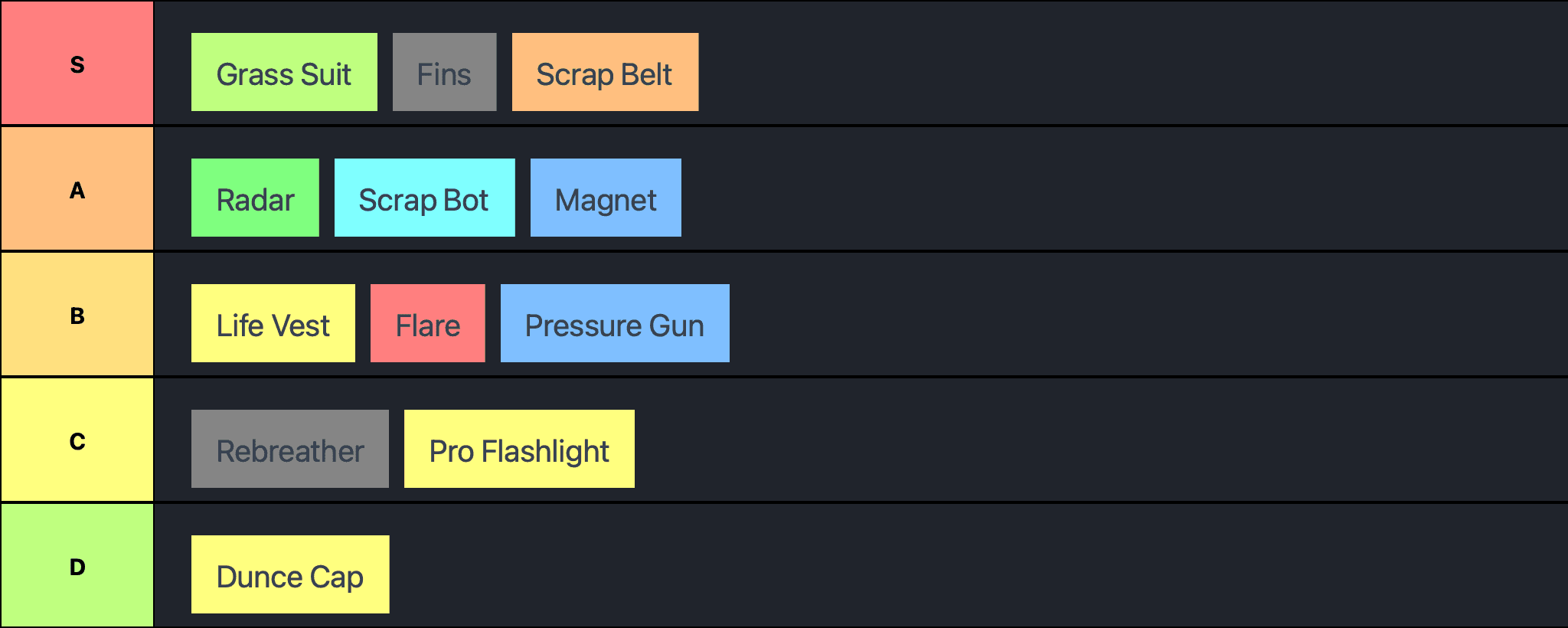Screen dimensions: 1568x628
Task: Click empty area of D tier row
Action: (980, 566)
